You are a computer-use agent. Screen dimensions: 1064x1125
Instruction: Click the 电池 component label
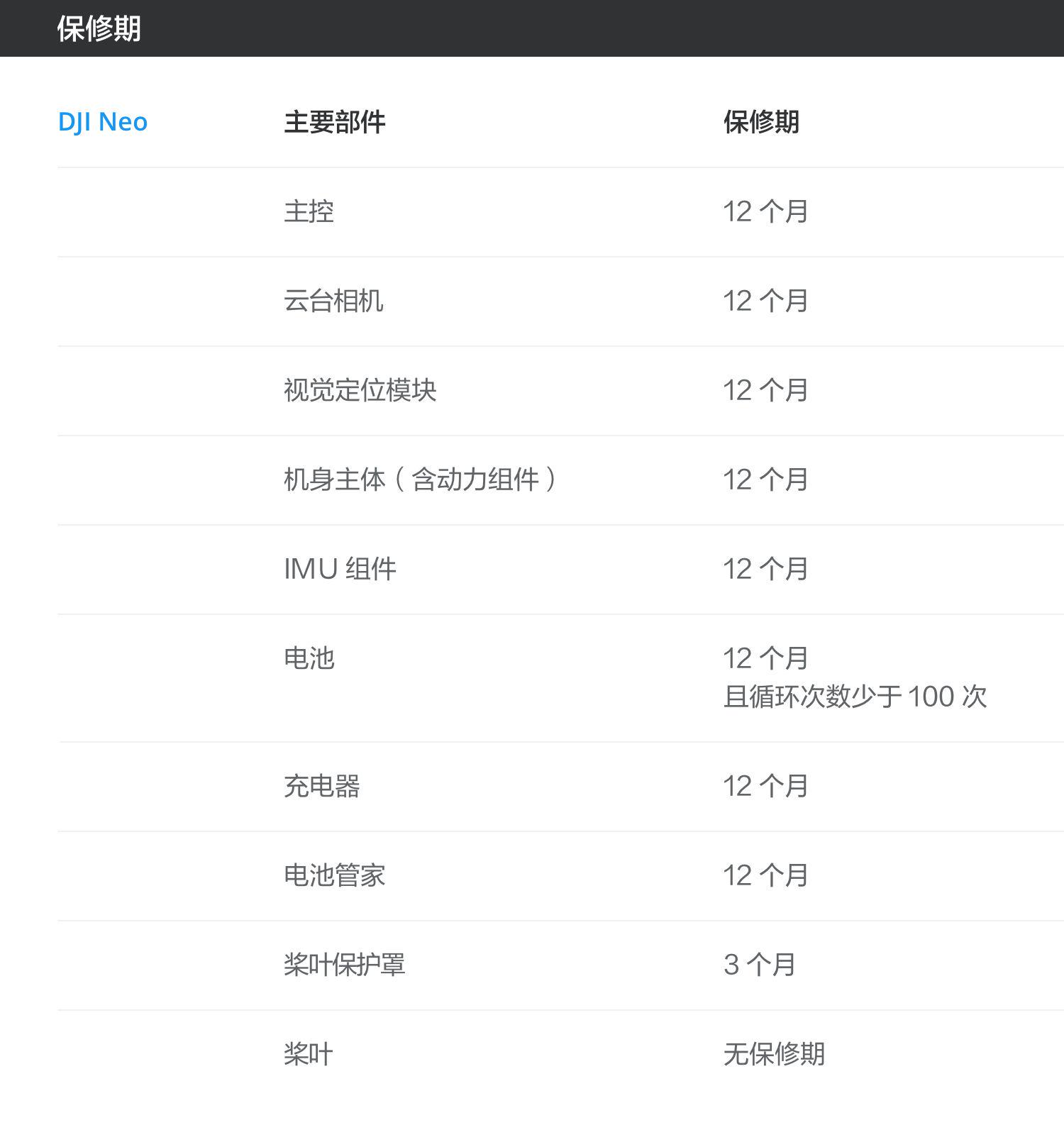(309, 658)
